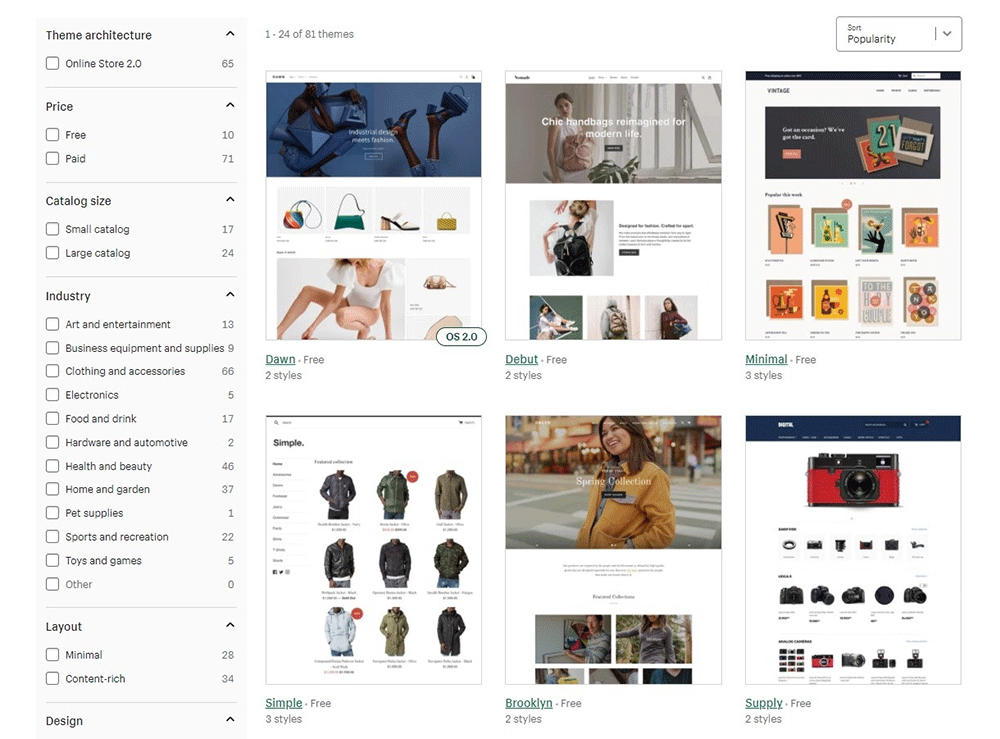Open the Brooklyn theme link
Screen dimensions: 1000x739
click(528, 704)
